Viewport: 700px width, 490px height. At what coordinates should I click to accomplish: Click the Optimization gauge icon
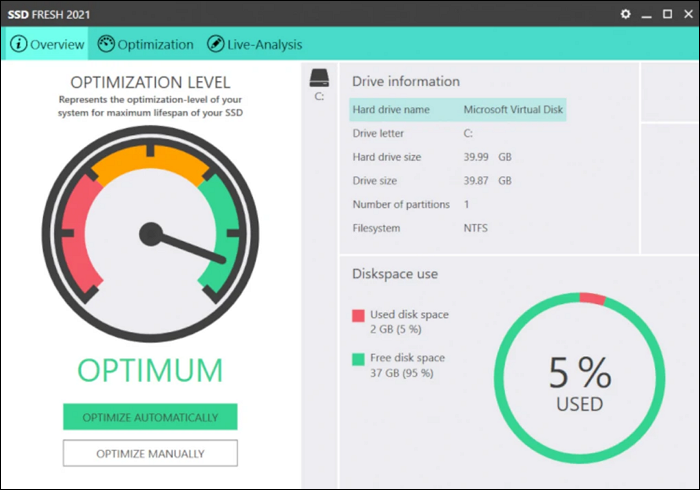coord(106,44)
